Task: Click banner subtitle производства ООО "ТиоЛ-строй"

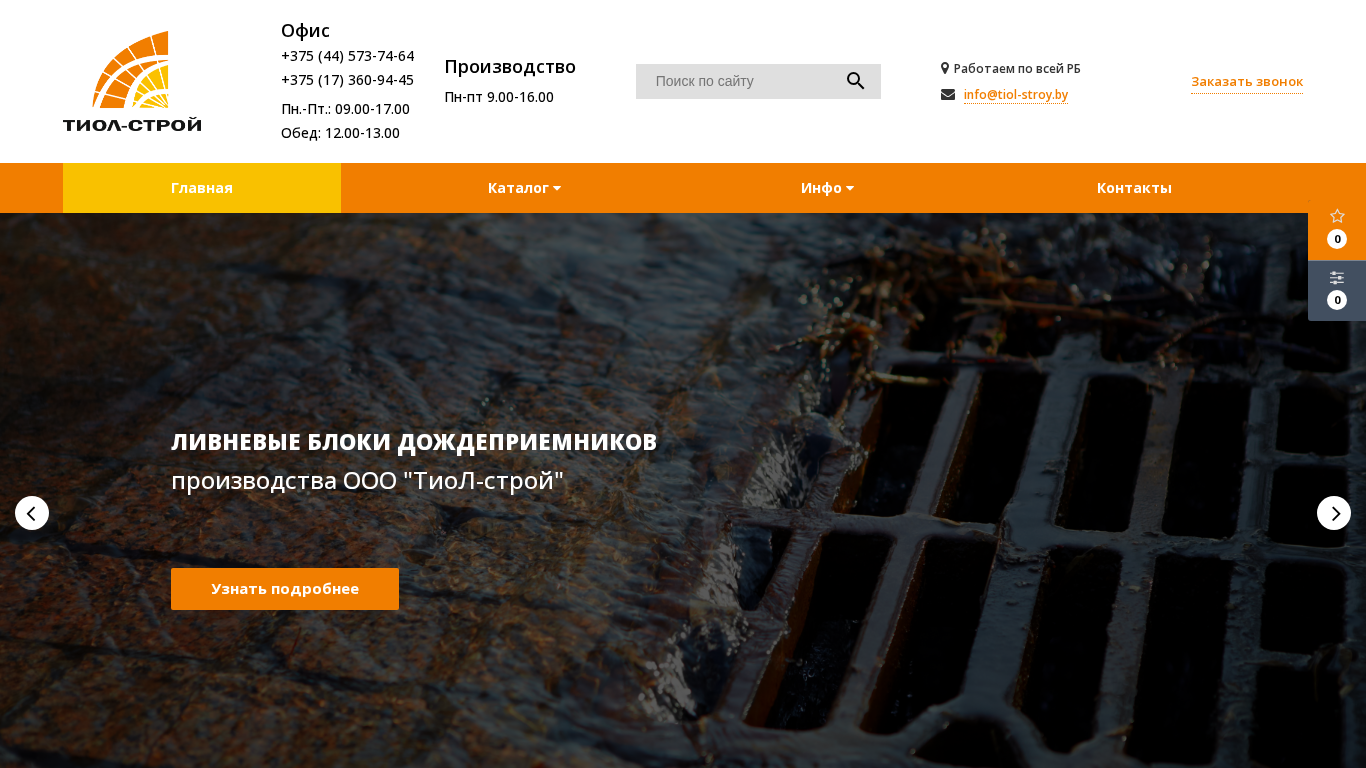Action: (x=368, y=481)
